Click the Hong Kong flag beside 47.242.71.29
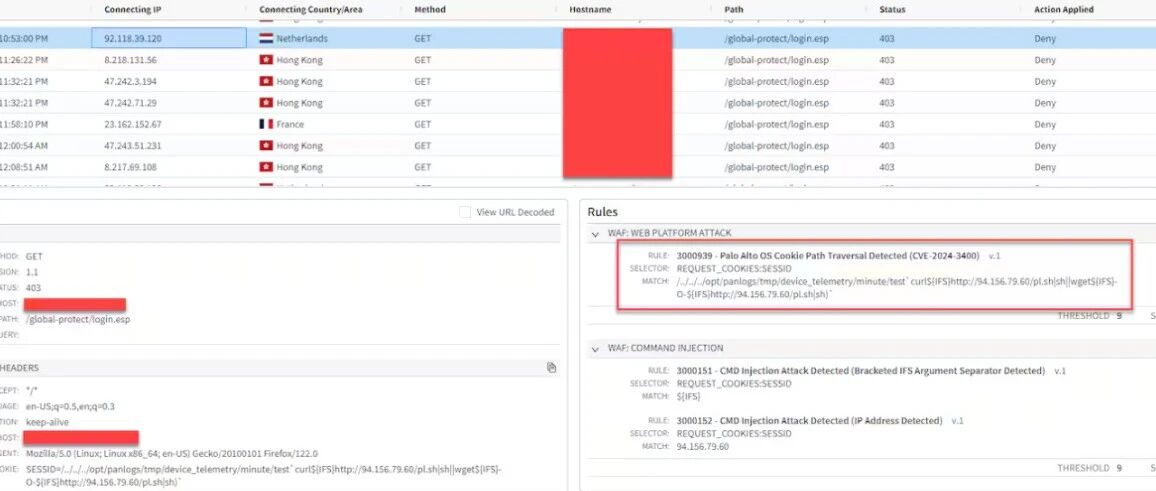1156x491 pixels. pyautogui.click(x=266, y=102)
